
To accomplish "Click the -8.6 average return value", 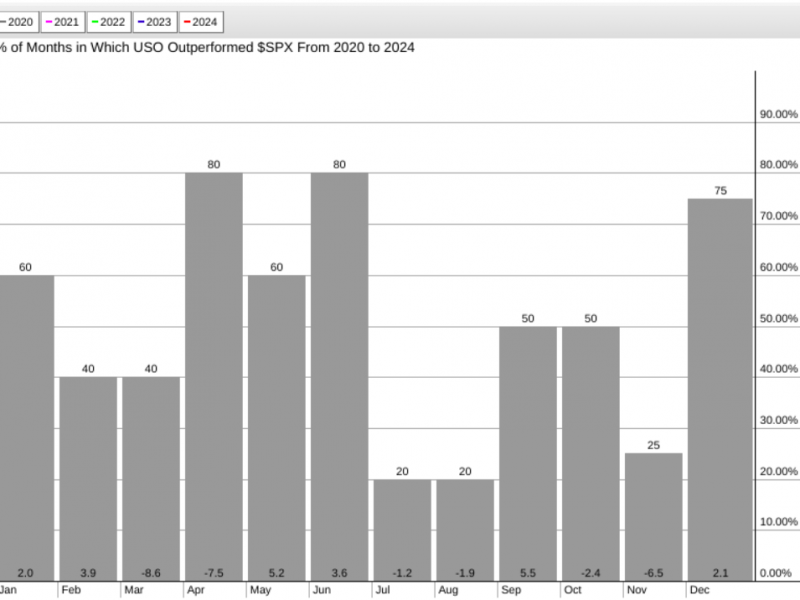I will pos(151,573).
